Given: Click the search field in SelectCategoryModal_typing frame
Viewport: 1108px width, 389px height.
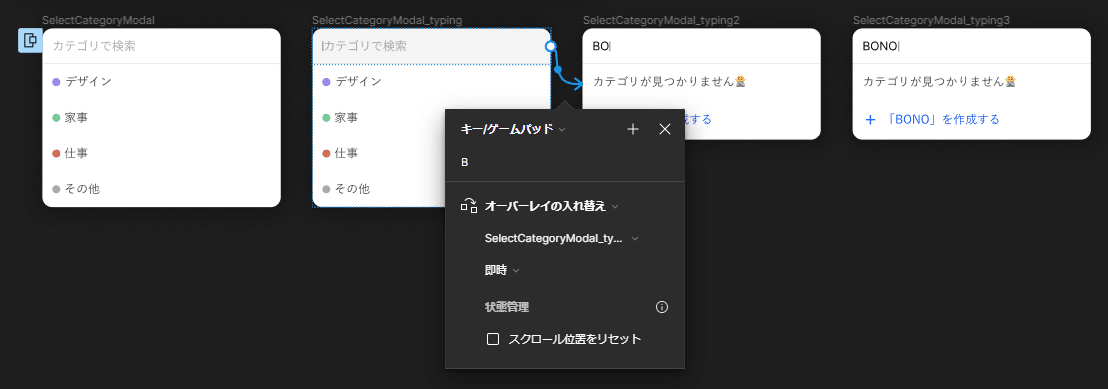Looking at the screenshot, I should pos(432,46).
